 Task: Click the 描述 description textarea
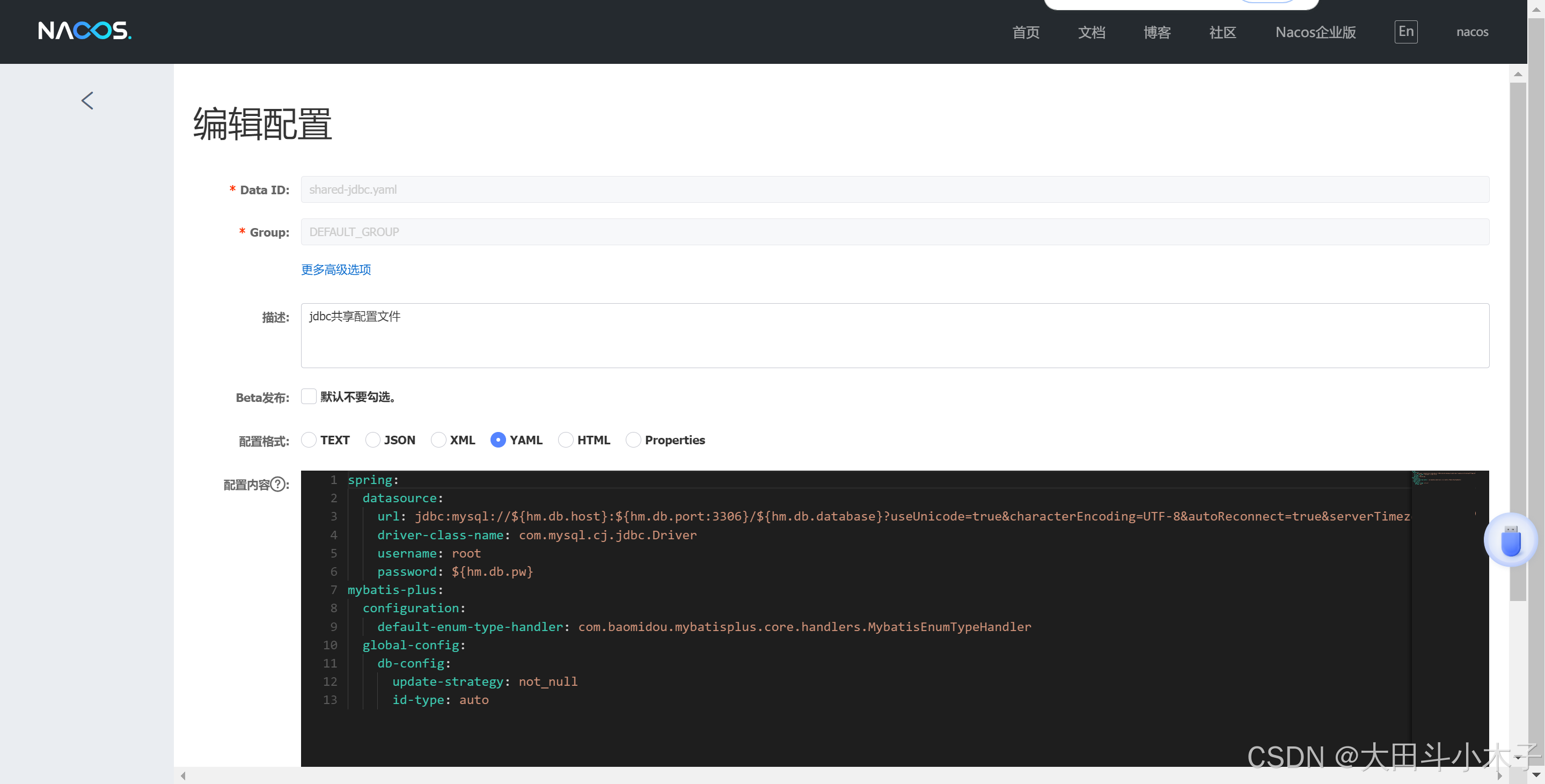click(895, 335)
